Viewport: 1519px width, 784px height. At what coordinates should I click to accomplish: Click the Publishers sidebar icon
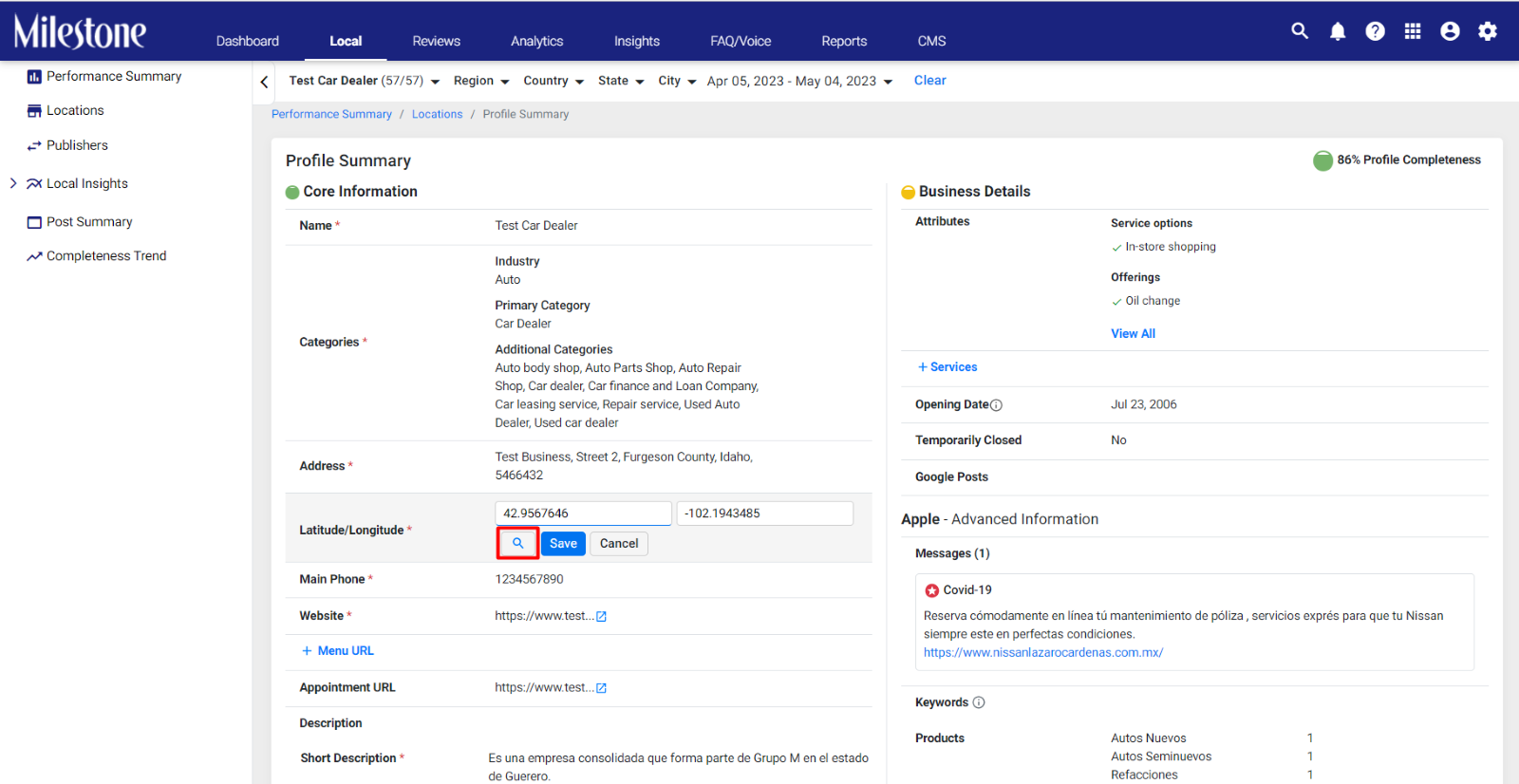point(34,146)
